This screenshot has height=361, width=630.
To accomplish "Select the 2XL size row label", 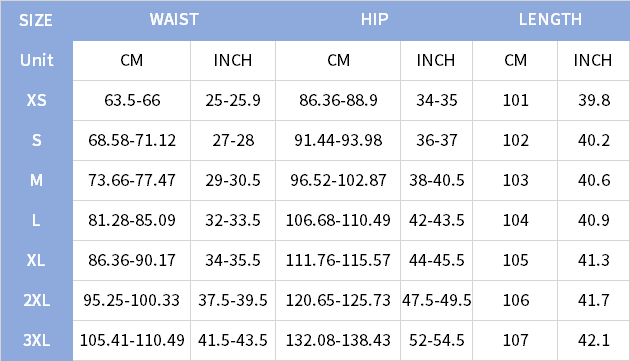I will 37,300.
